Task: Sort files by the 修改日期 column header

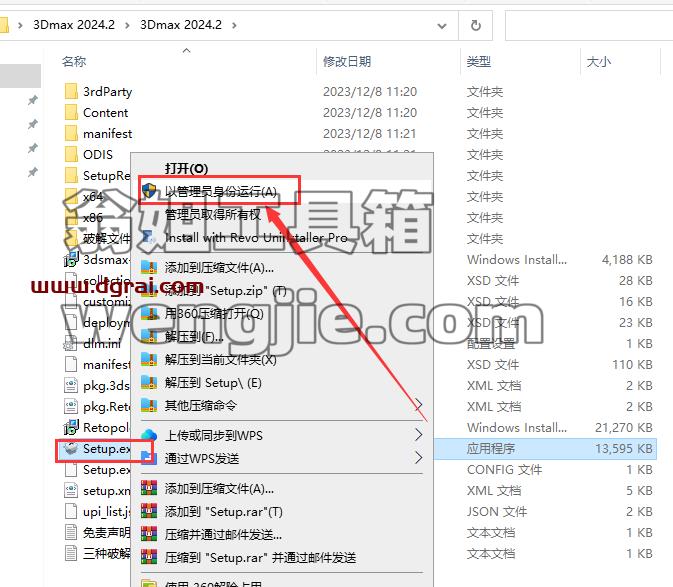Action: tap(347, 61)
